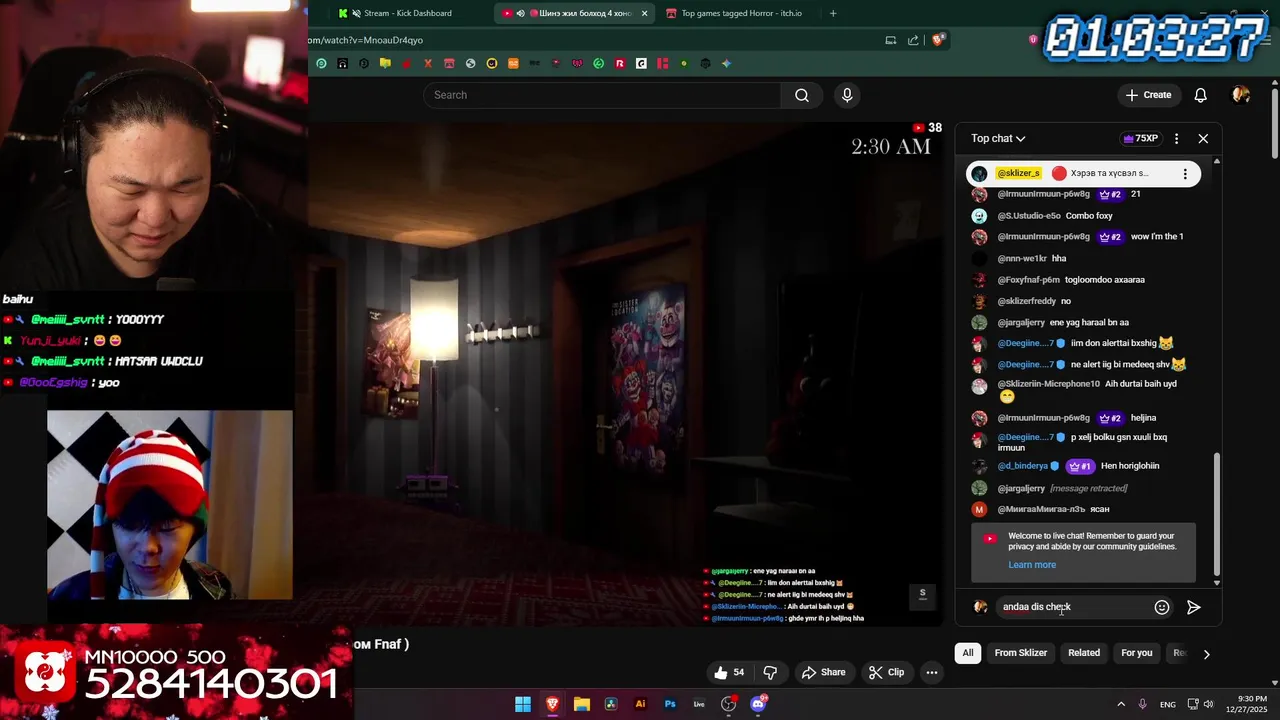The height and width of the screenshot is (720, 1280).
Task: Focus the YouTube Search field
Action: (602, 95)
